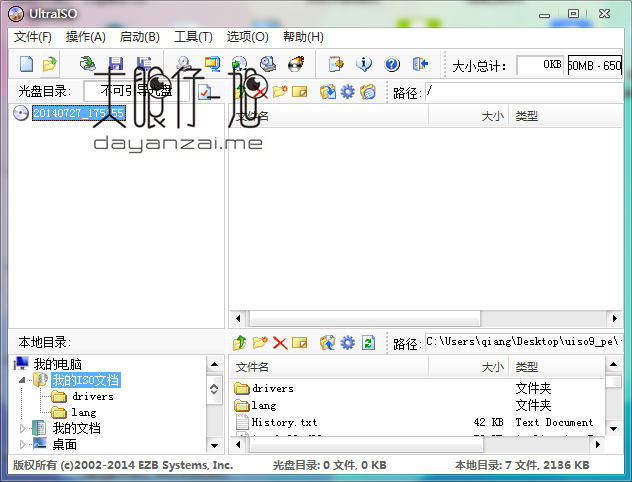This screenshot has width=632, height=482.
Task: Create new folder in image toolbar
Action: [280, 92]
